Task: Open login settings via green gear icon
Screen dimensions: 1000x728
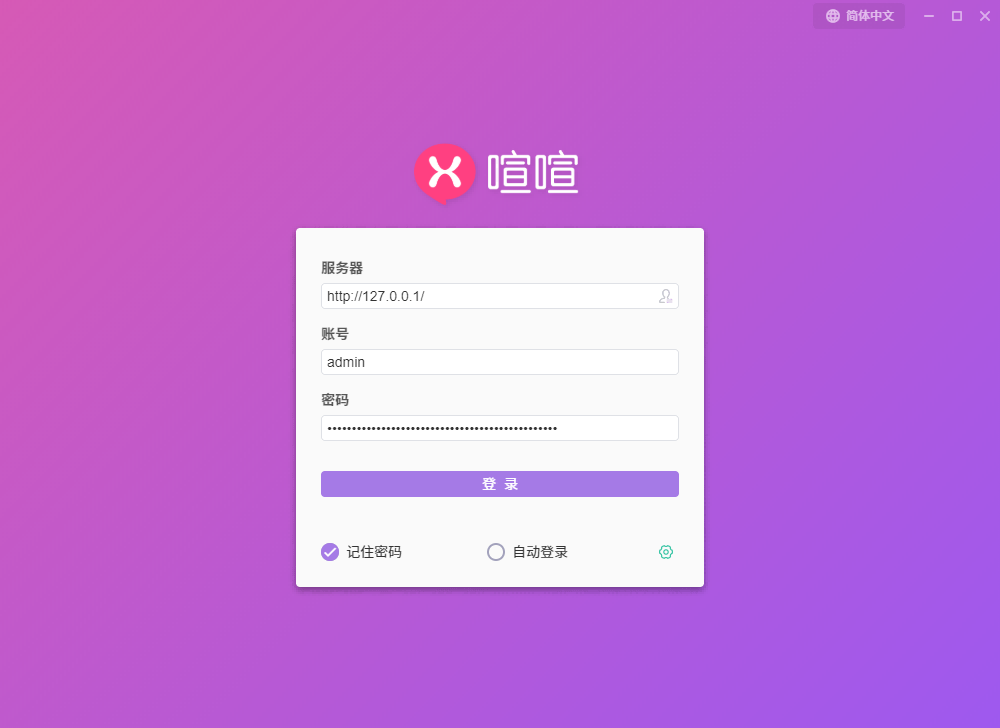Action: pyautogui.click(x=666, y=552)
